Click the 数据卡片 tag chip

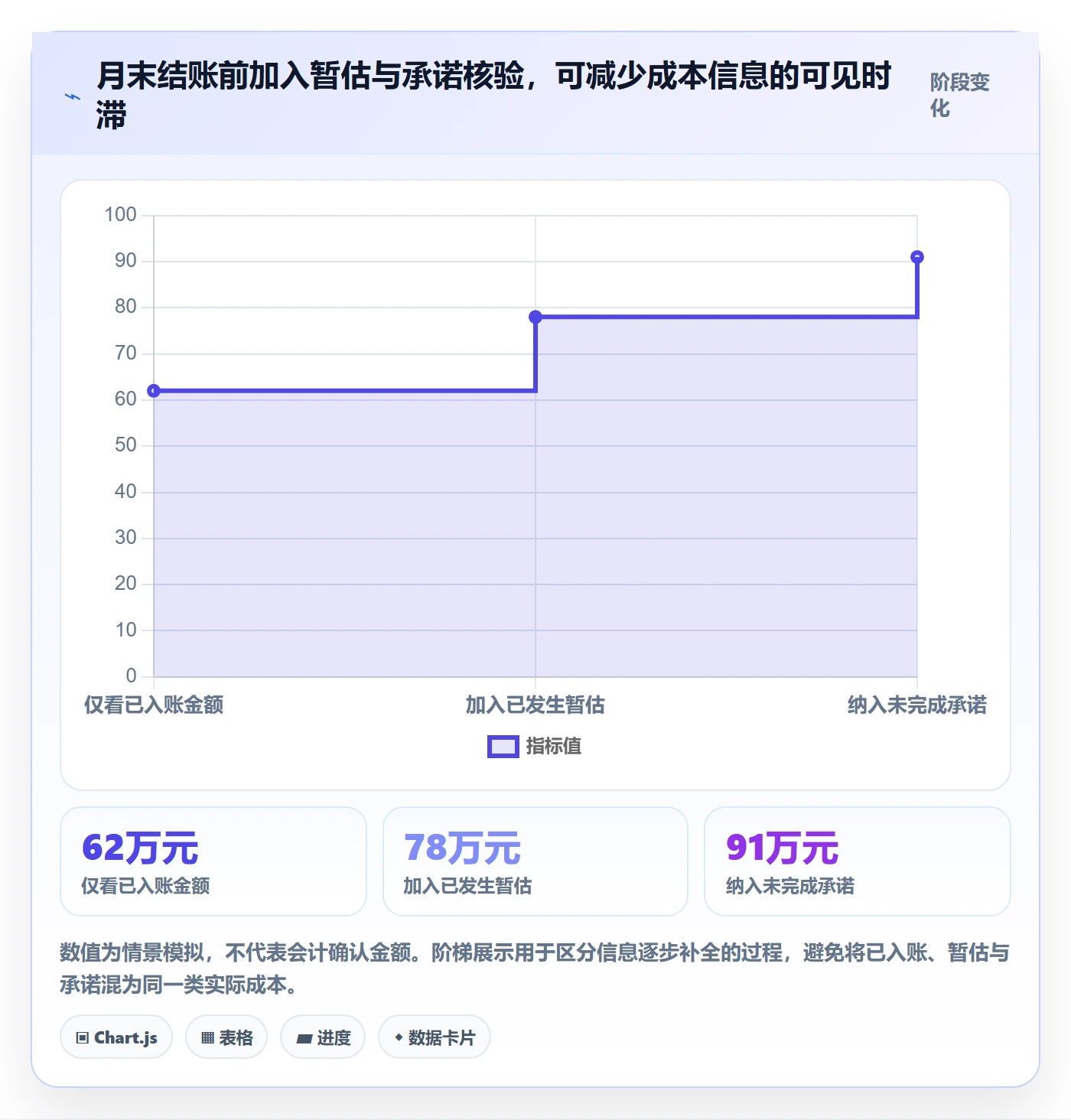pyautogui.click(x=435, y=1037)
